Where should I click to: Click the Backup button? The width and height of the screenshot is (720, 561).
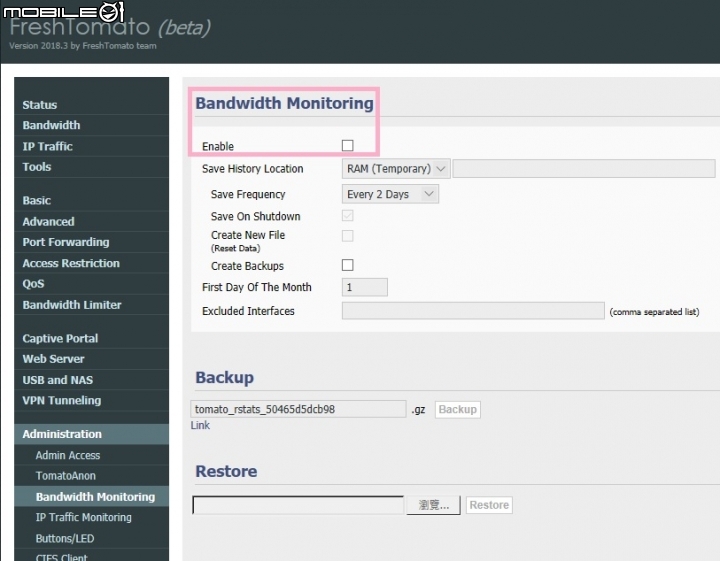click(457, 410)
